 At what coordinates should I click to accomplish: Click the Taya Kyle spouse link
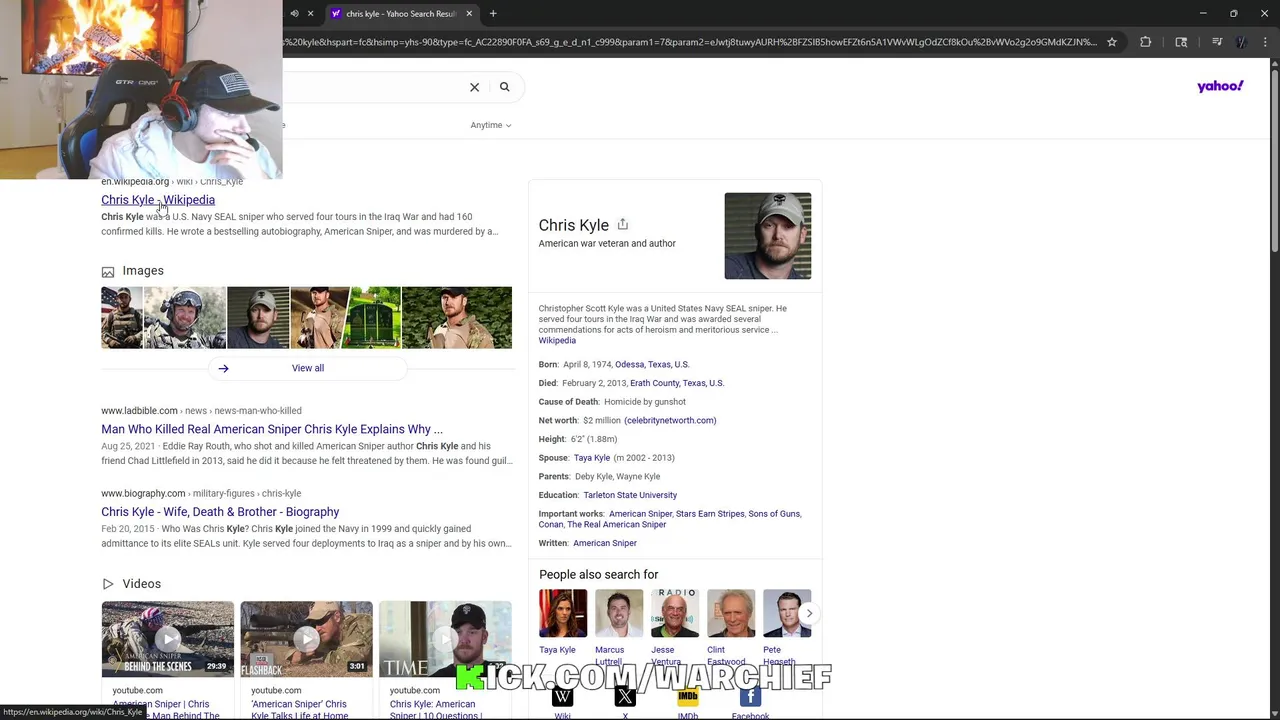click(x=592, y=458)
